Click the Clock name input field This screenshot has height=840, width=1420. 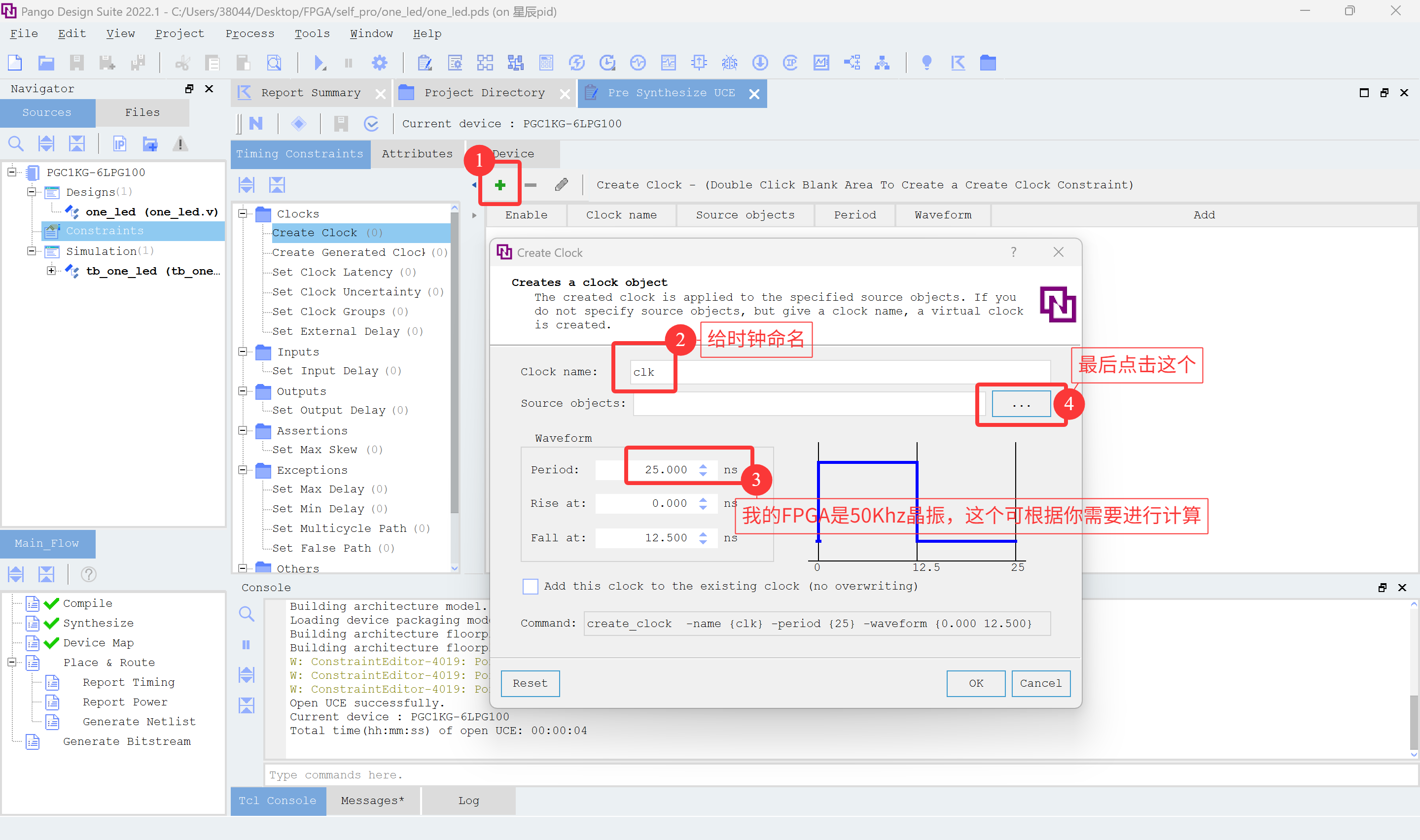point(838,372)
